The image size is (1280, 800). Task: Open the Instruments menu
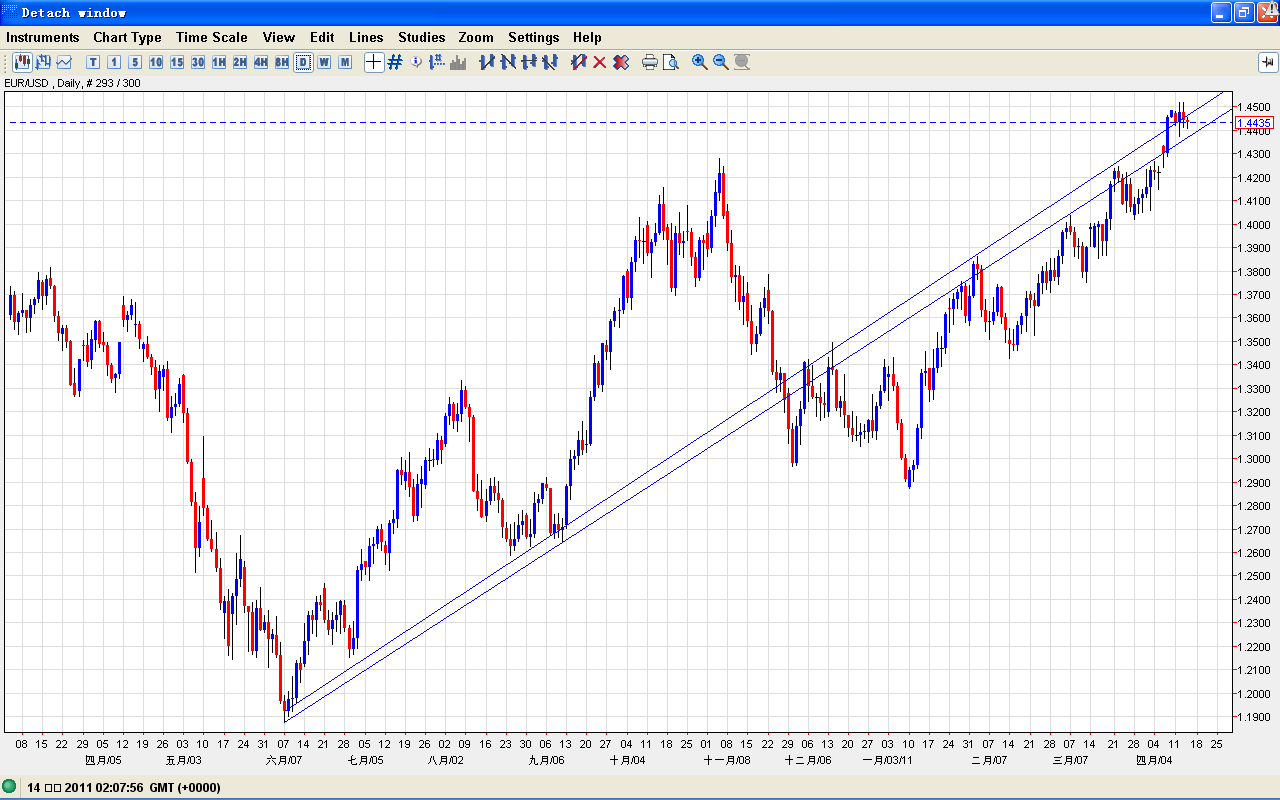tap(43, 37)
